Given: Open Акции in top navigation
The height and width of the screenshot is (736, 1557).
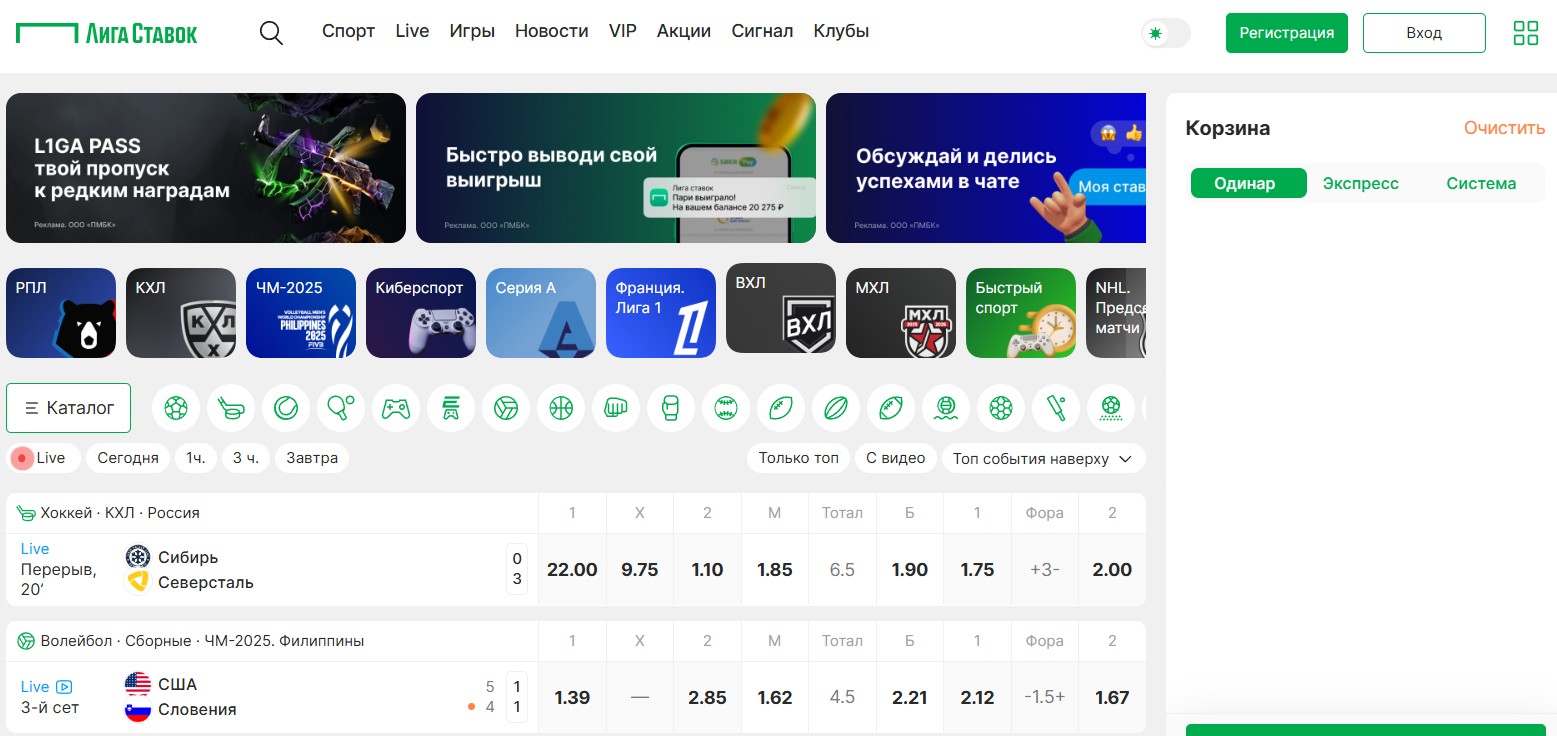Looking at the screenshot, I should (684, 31).
